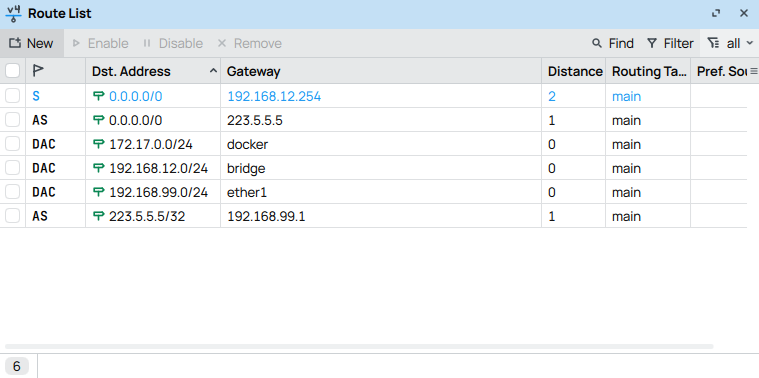Click the route icon beside 172.17.0.0/24

(99, 144)
